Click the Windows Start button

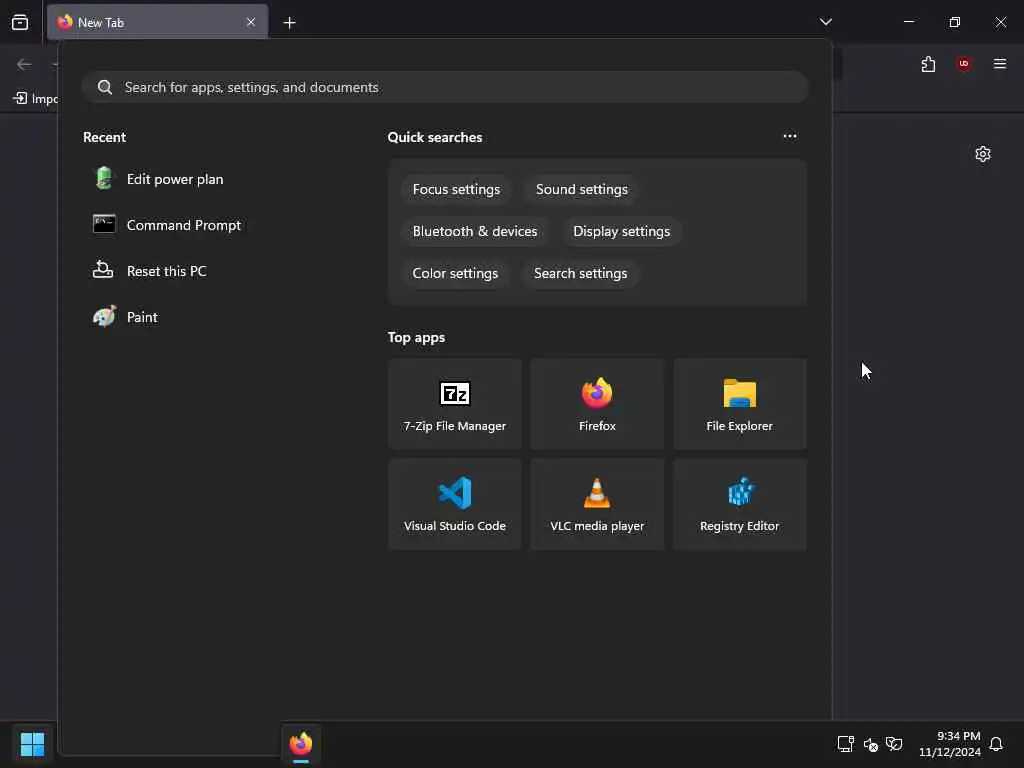point(32,744)
